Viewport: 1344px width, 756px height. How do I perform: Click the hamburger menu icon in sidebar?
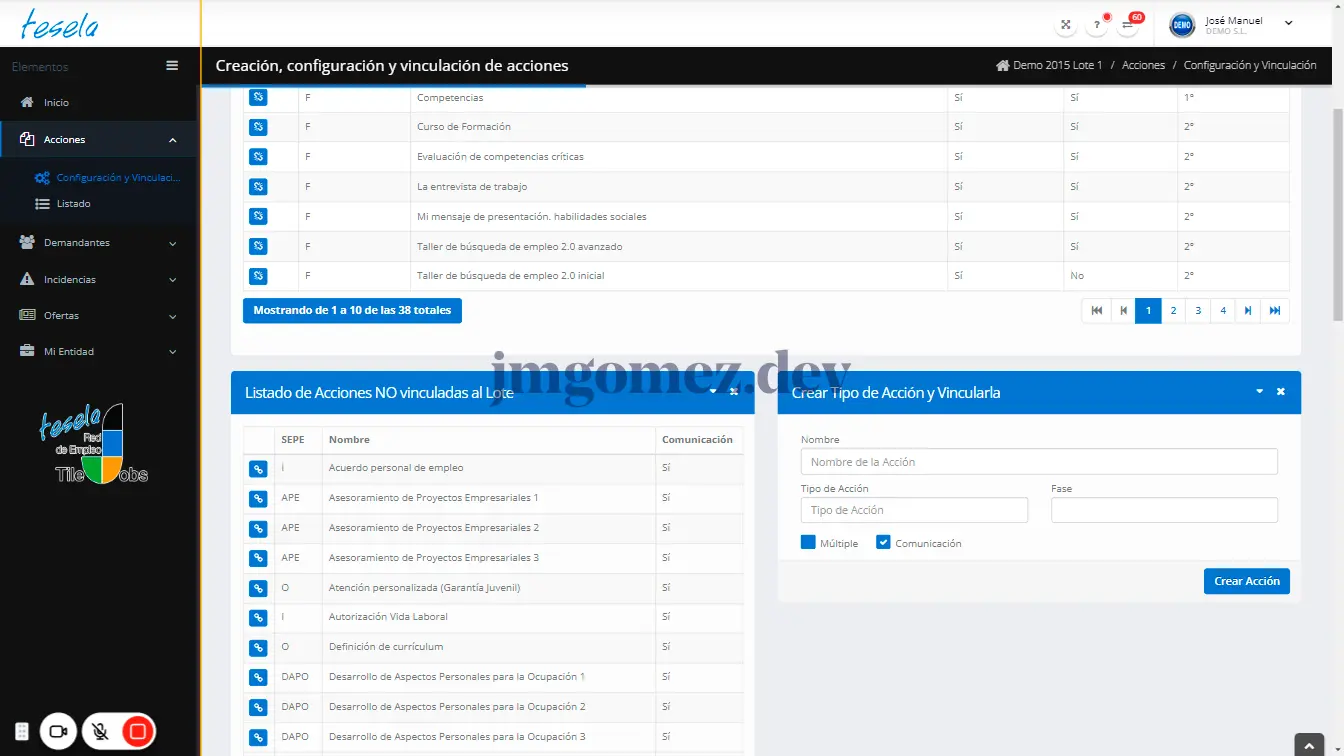172,66
